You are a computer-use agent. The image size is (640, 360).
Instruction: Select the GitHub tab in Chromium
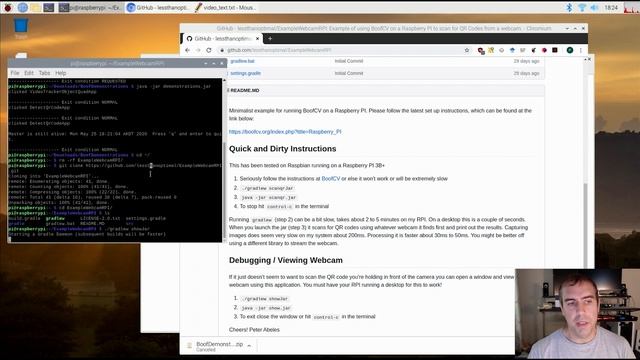pos(222,38)
